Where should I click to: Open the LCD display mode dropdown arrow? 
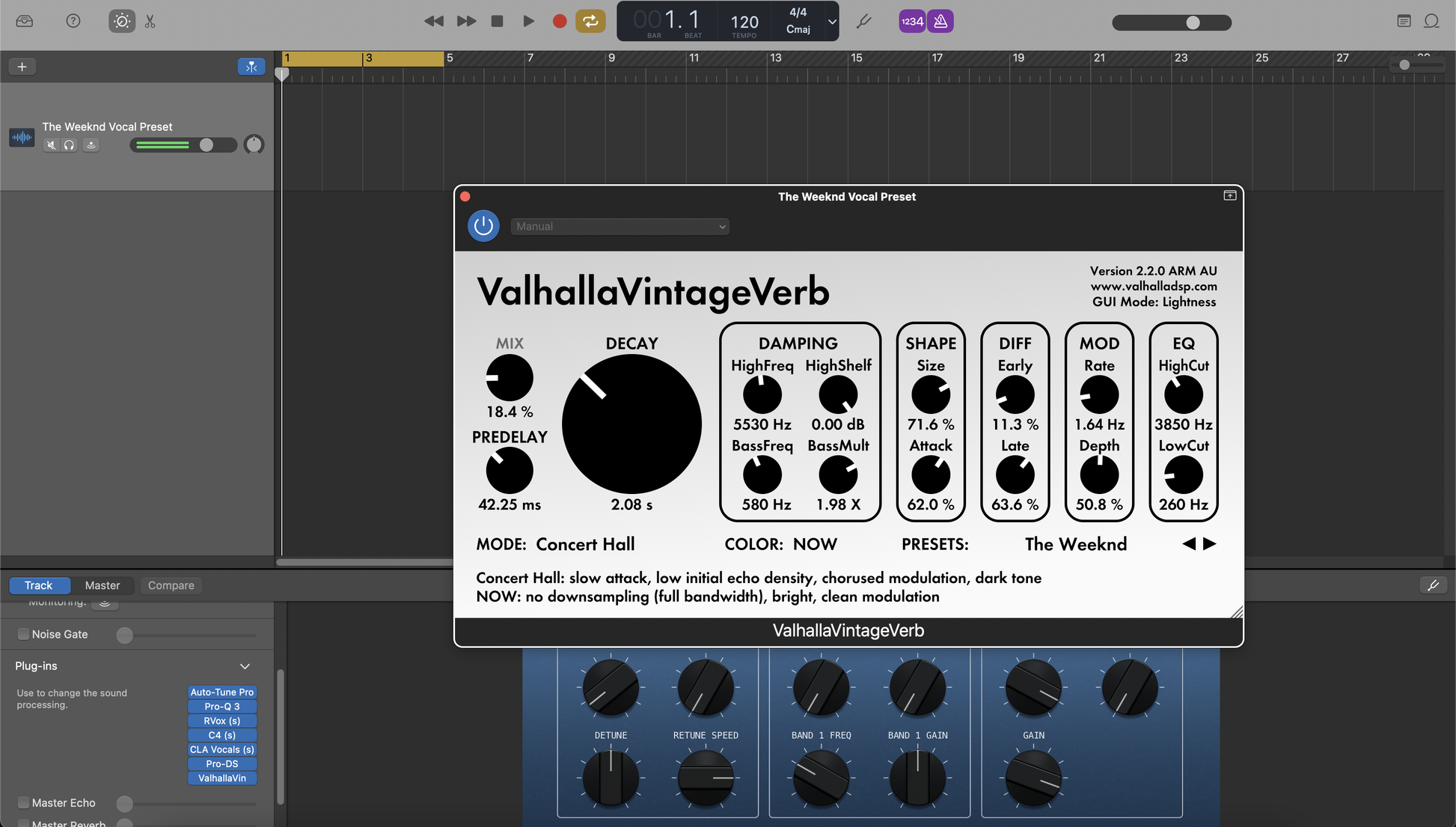(x=831, y=21)
